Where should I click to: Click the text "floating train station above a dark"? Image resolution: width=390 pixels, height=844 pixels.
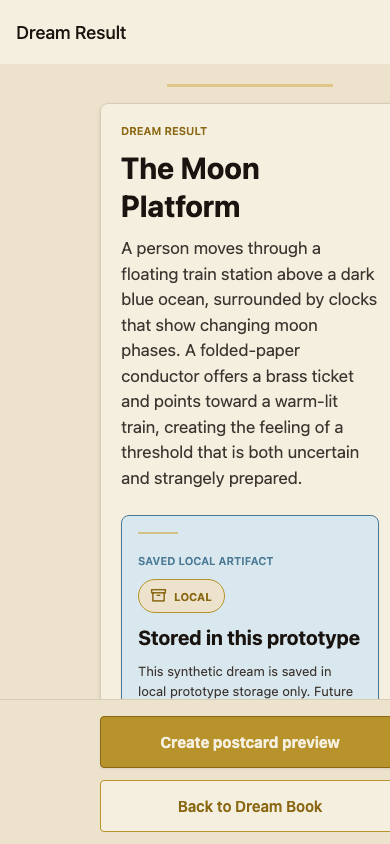pos(247,275)
